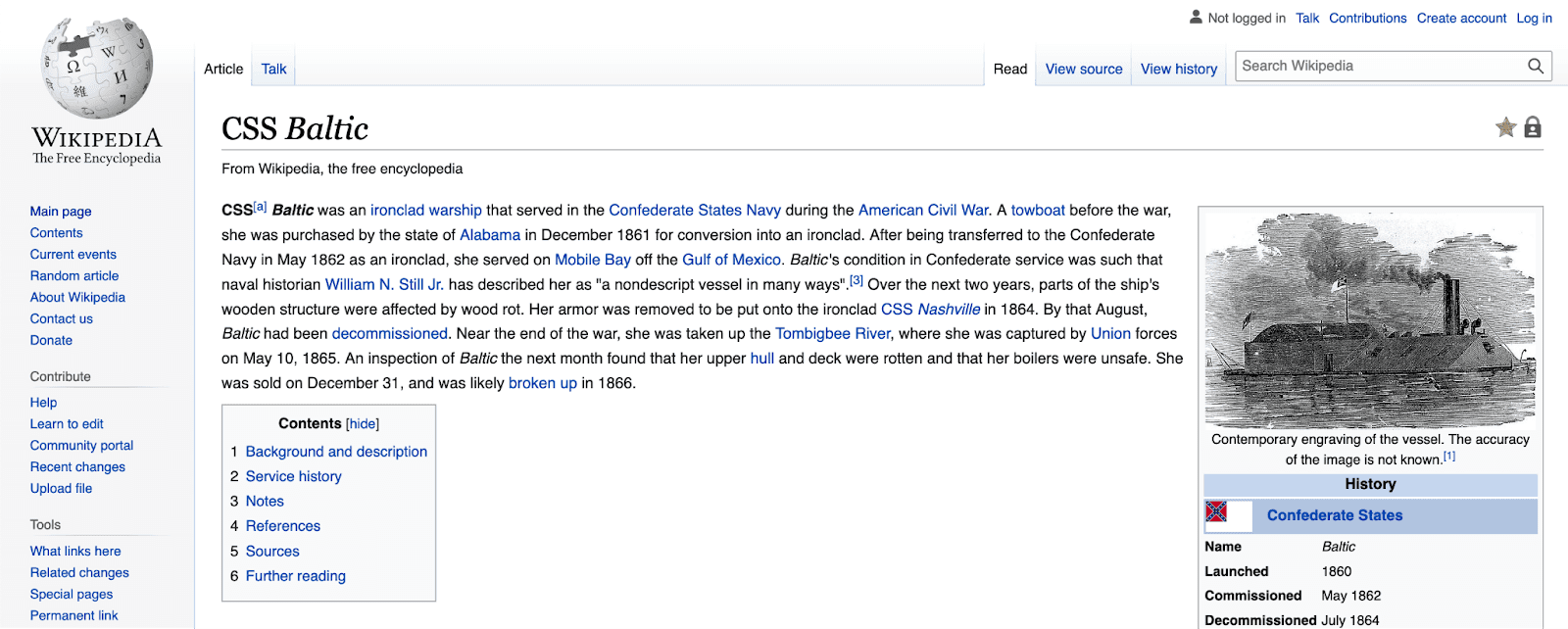Open Learn to edit link
The width and height of the screenshot is (1568, 629).
click(67, 423)
